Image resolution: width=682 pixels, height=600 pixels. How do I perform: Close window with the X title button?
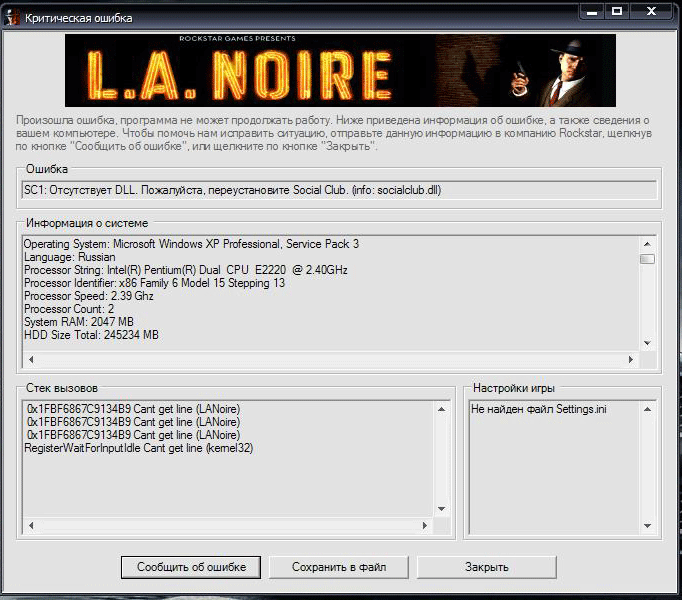click(x=651, y=12)
